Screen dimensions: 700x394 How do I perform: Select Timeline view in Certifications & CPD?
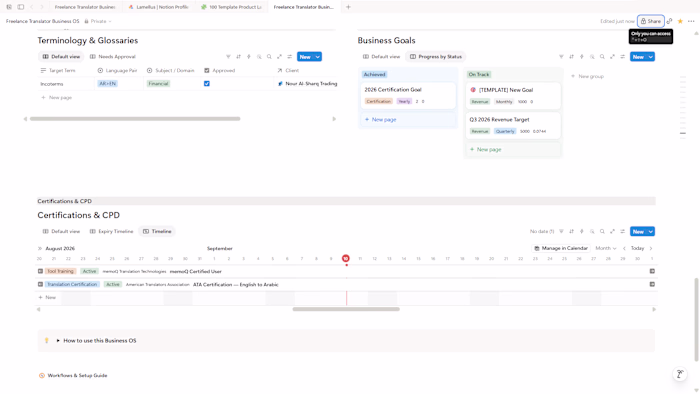click(x=157, y=231)
